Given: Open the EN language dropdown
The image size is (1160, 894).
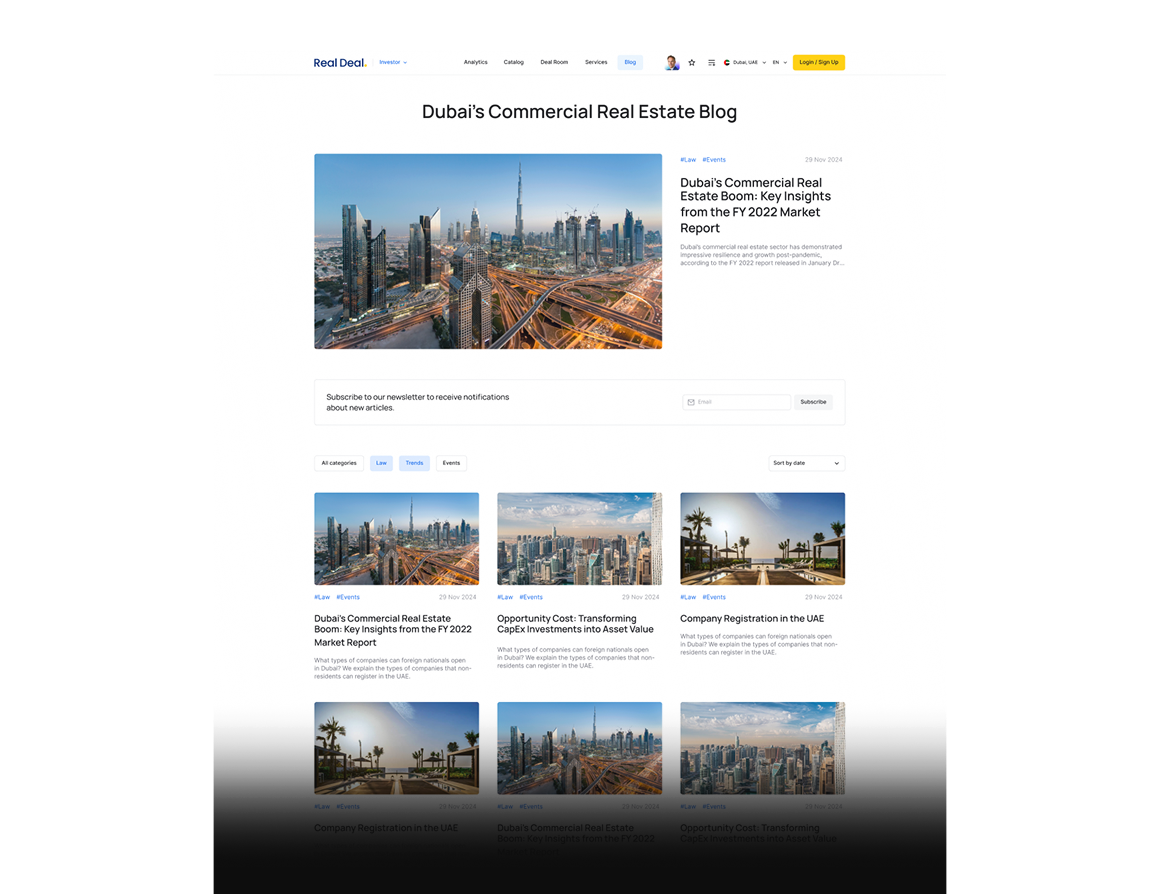Looking at the screenshot, I should tap(780, 62).
